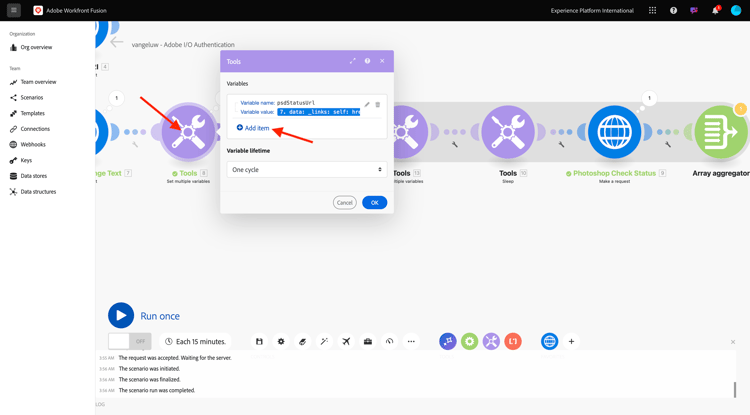Click the green gear Tools favorite icon
The width and height of the screenshot is (750, 415).
470,341
